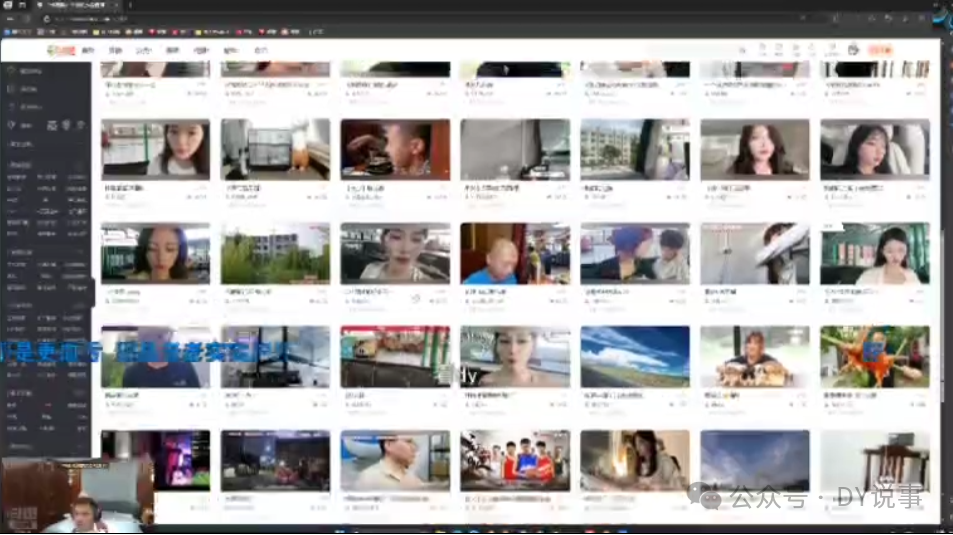Open the stream showing a pet cage

tap(275, 150)
